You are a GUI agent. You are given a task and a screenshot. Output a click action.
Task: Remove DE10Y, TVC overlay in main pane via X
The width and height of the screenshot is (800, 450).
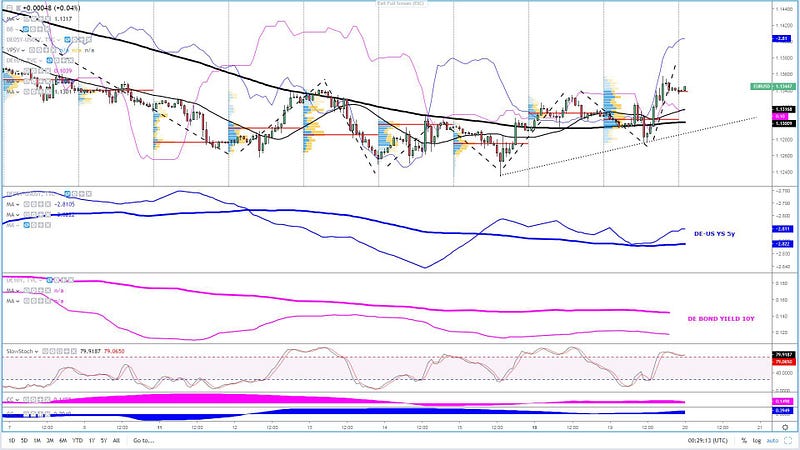[x=71, y=60]
